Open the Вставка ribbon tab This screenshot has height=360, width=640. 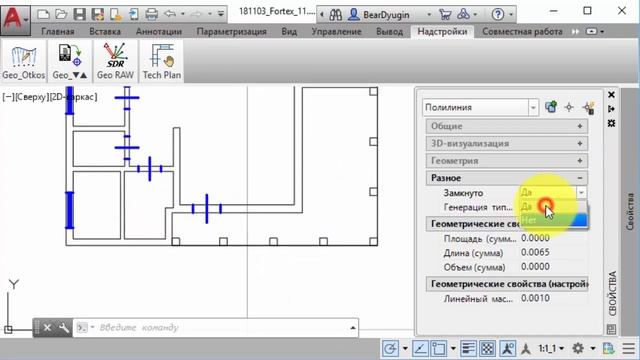click(105, 31)
